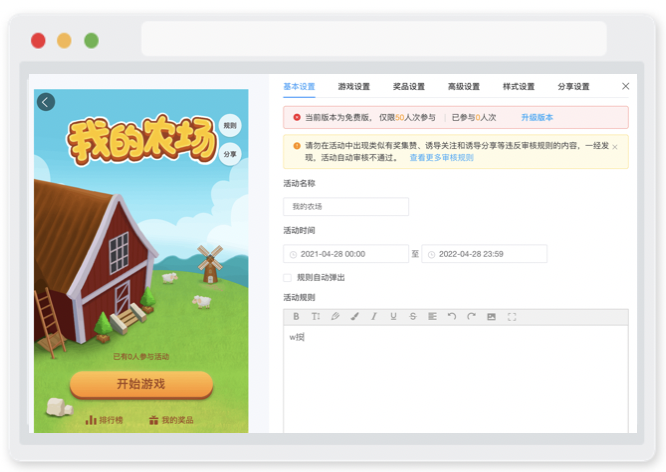666x472 pixels.
Task: Dismiss the yellow audit warning notice
Action: click(615, 147)
